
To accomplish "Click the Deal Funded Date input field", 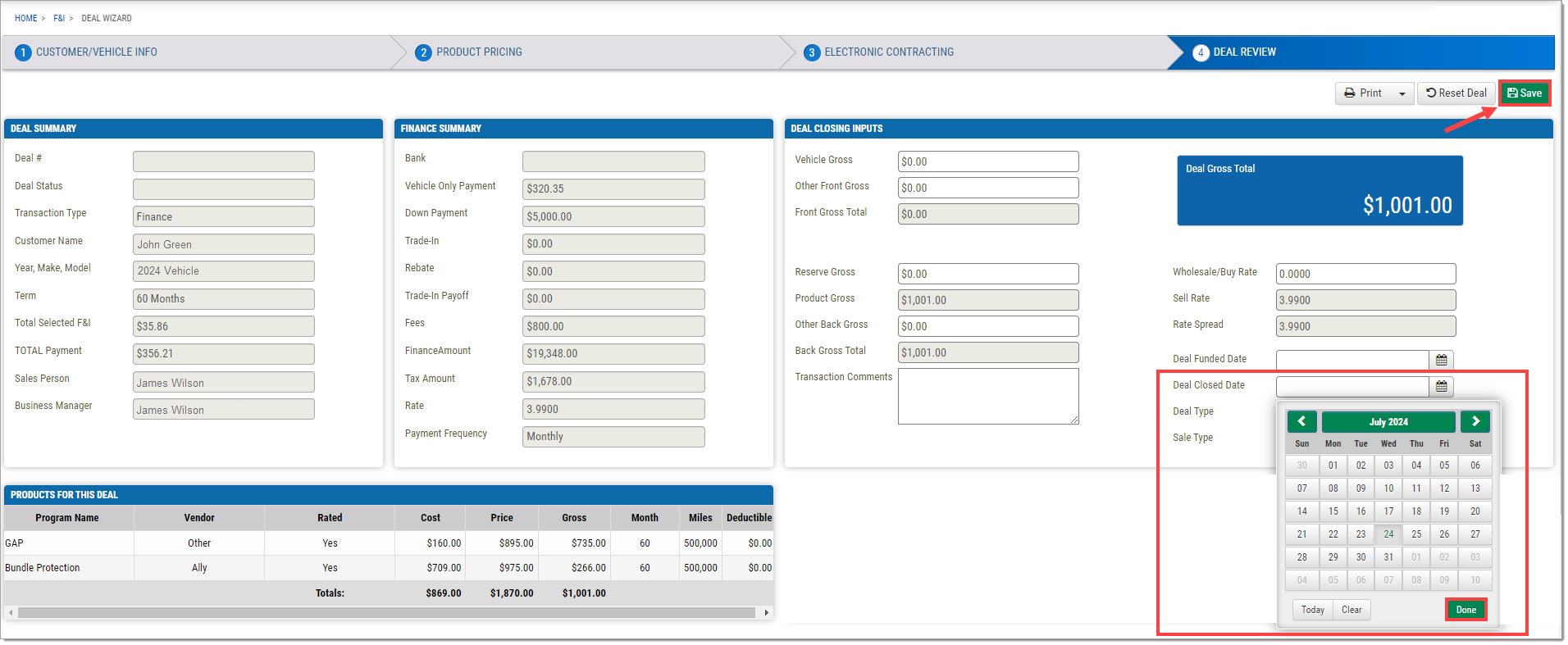I will 1352,360.
